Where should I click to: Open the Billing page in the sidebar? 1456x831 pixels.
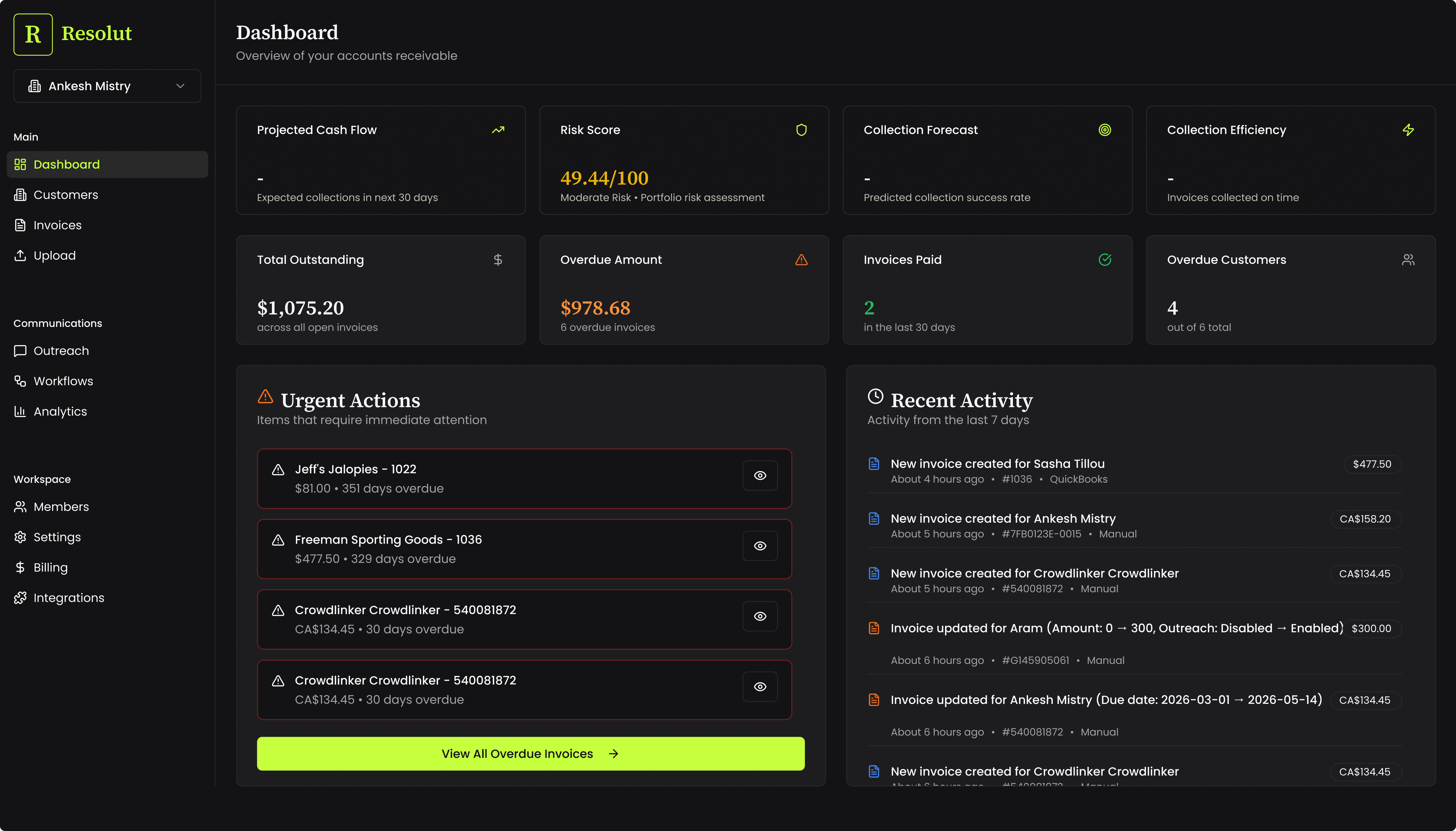coord(50,567)
